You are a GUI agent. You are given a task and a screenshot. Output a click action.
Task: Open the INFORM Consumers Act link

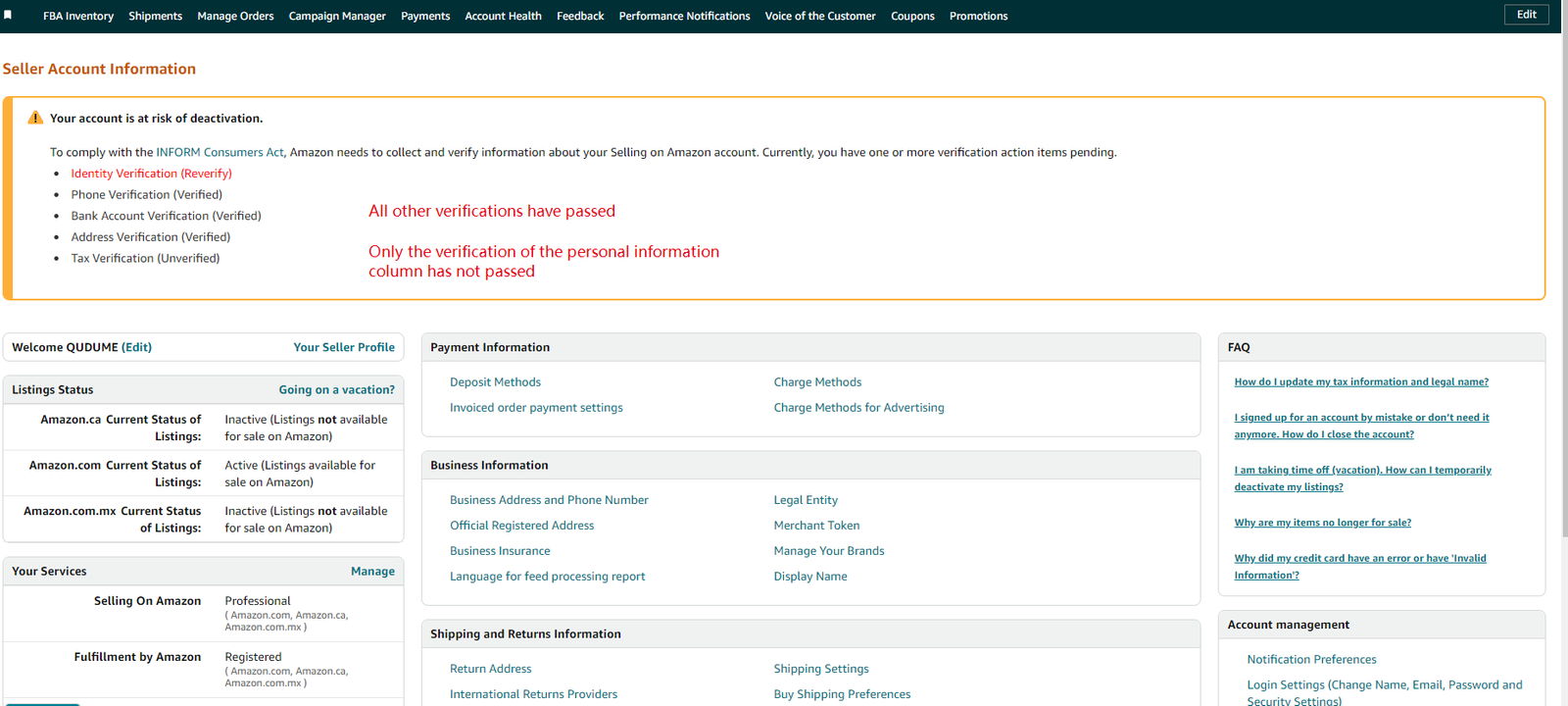click(220, 152)
